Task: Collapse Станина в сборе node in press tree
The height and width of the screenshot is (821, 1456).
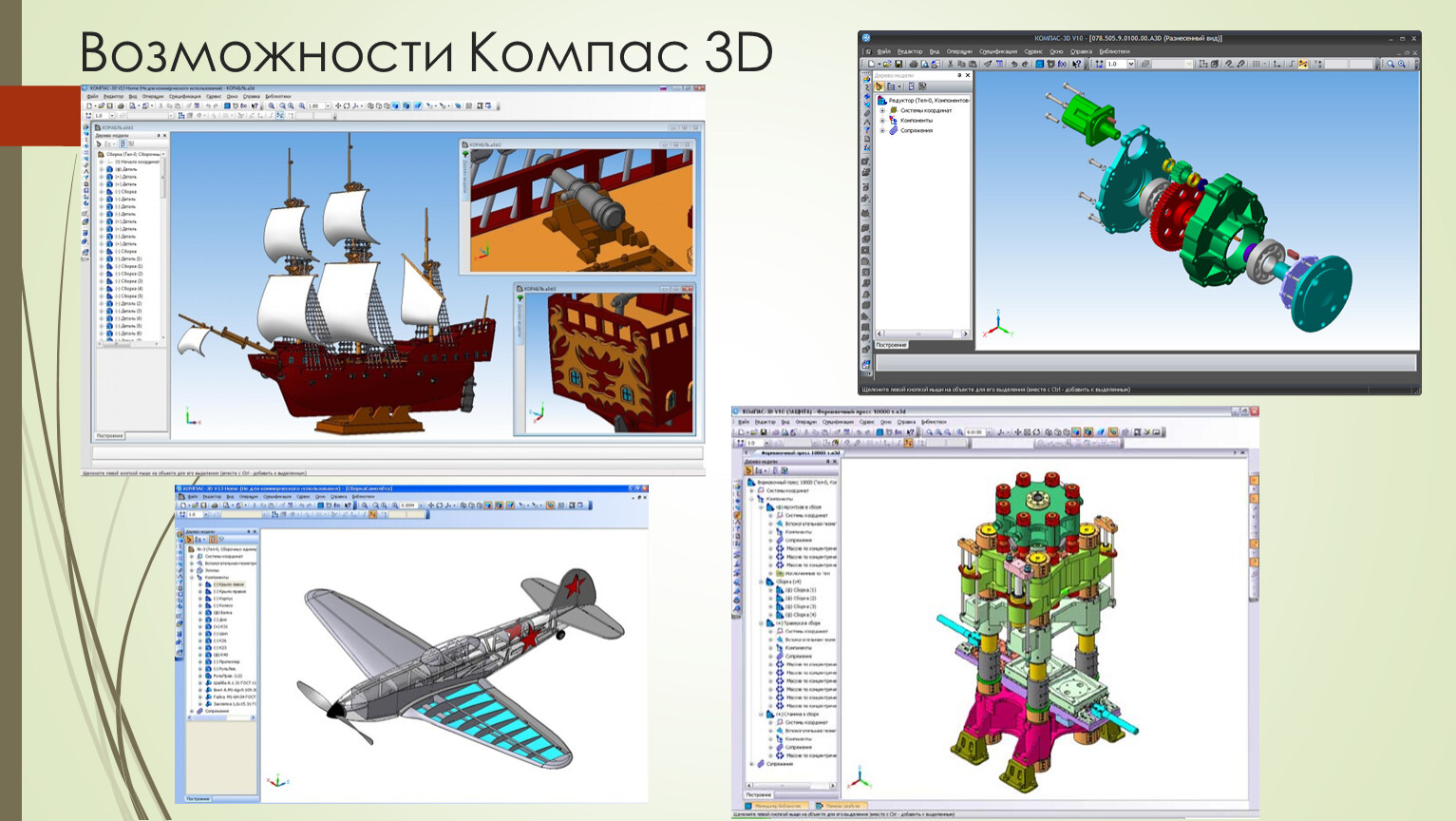Action: coord(761,715)
